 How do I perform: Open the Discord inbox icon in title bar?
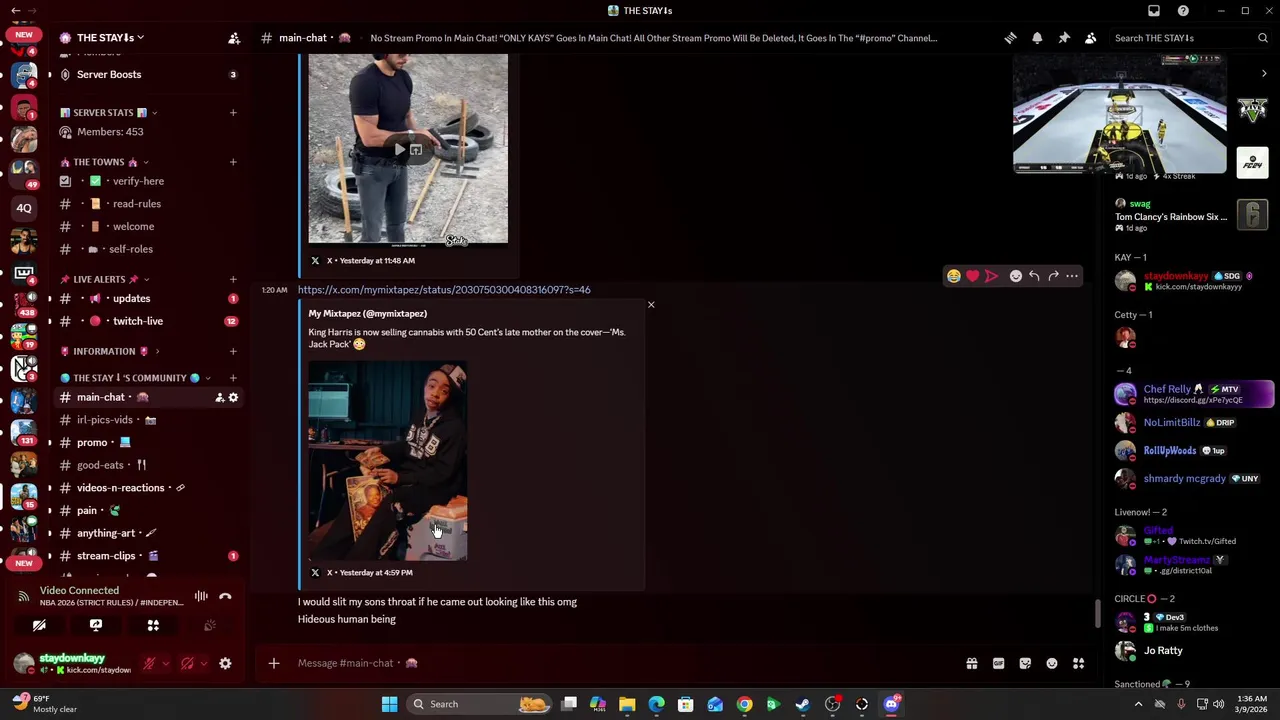coord(1154,11)
